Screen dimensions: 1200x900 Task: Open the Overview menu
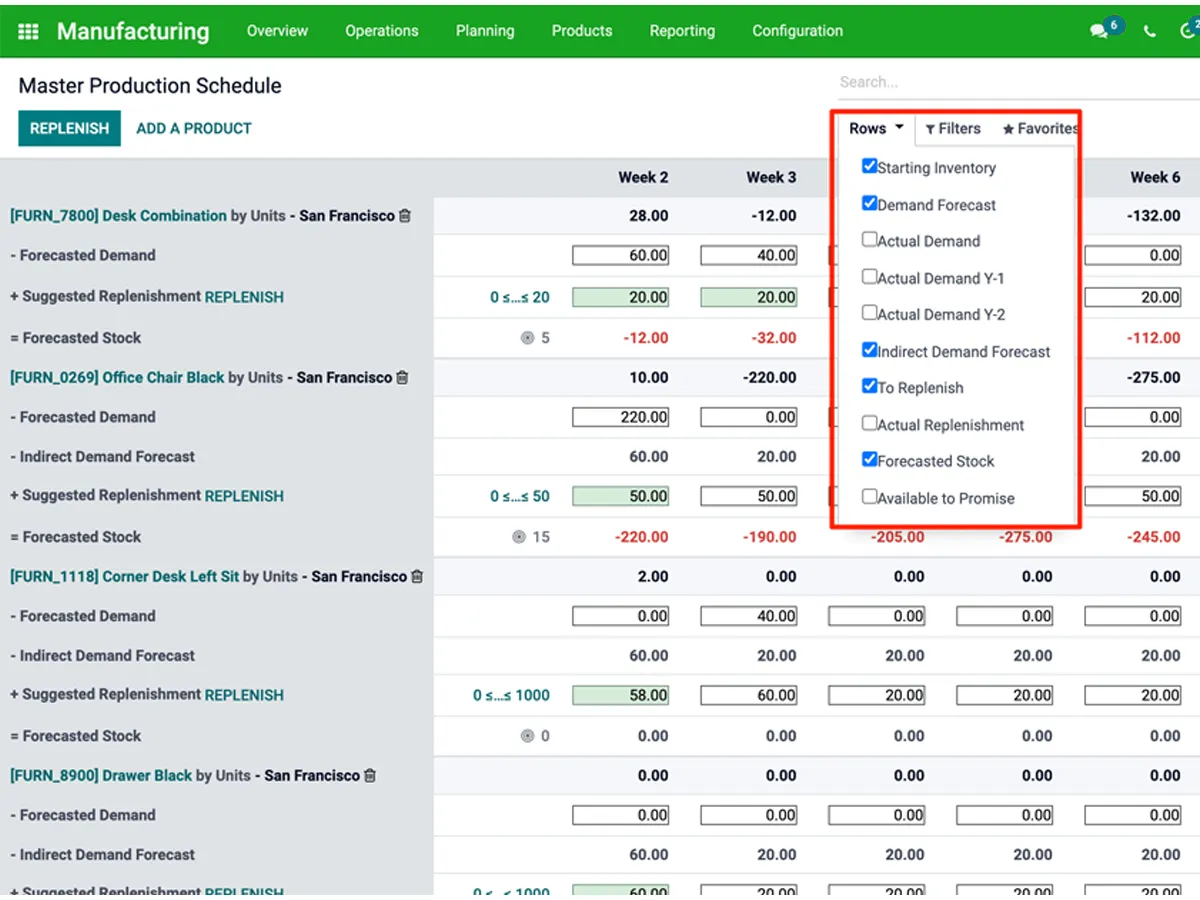click(277, 30)
